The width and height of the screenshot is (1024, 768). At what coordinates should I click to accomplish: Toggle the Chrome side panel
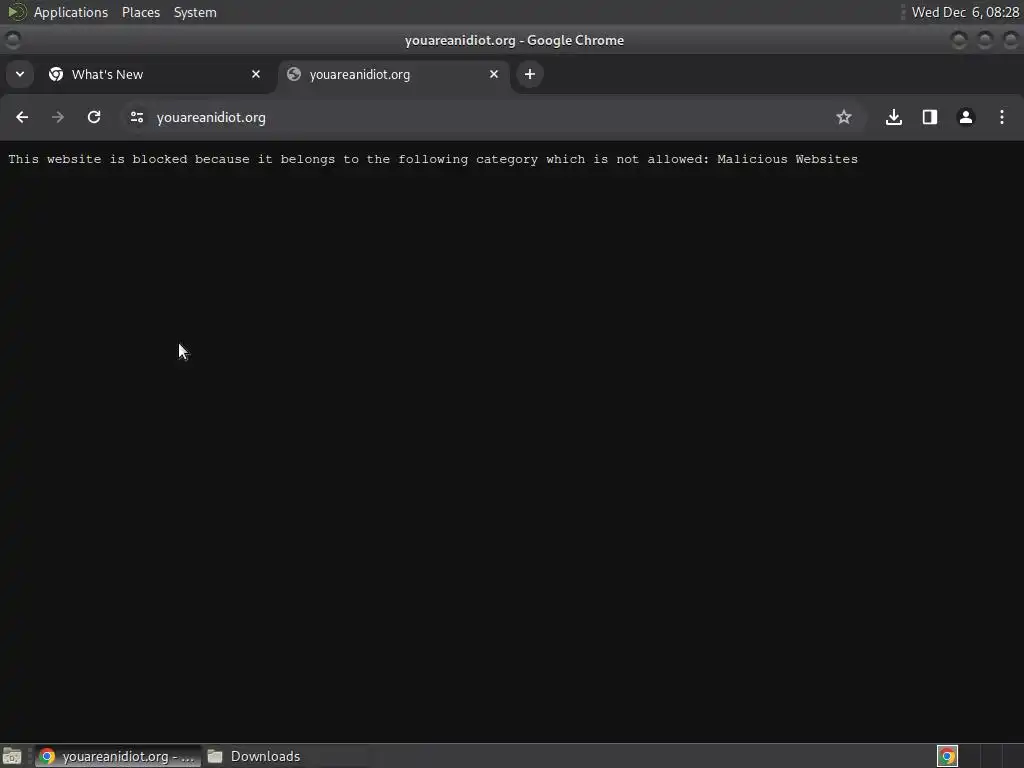pyautogui.click(x=930, y=118)
